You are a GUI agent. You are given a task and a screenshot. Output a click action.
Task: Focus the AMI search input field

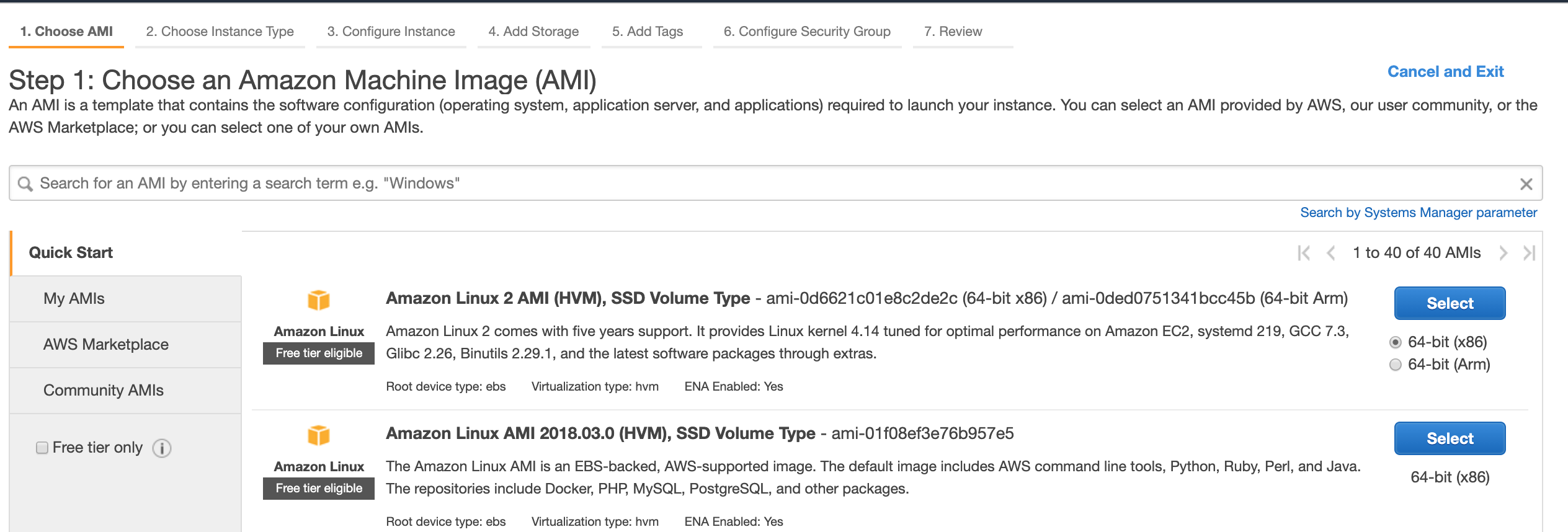[x=775, y=184]
